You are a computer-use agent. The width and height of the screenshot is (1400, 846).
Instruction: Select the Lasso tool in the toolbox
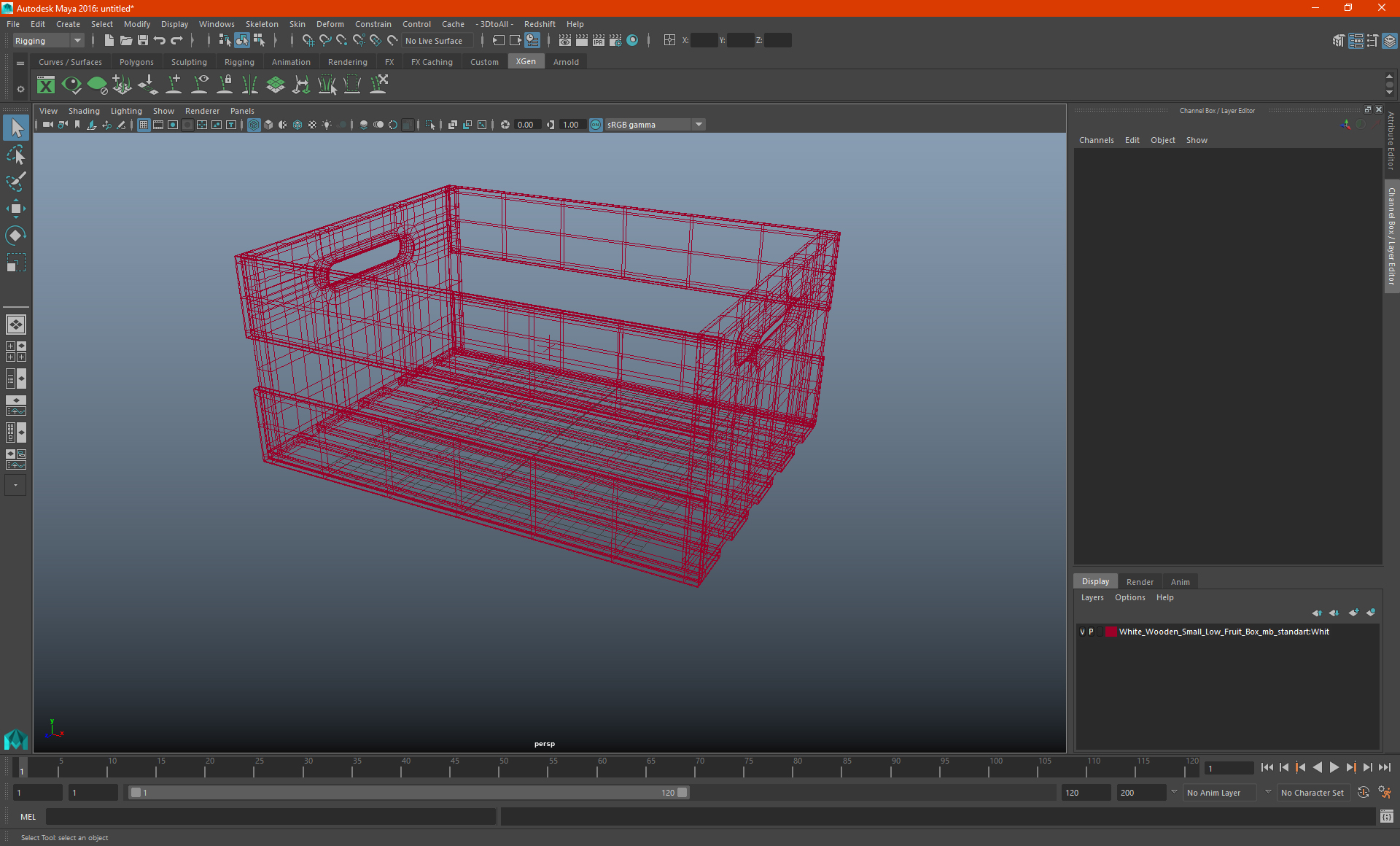15,155
